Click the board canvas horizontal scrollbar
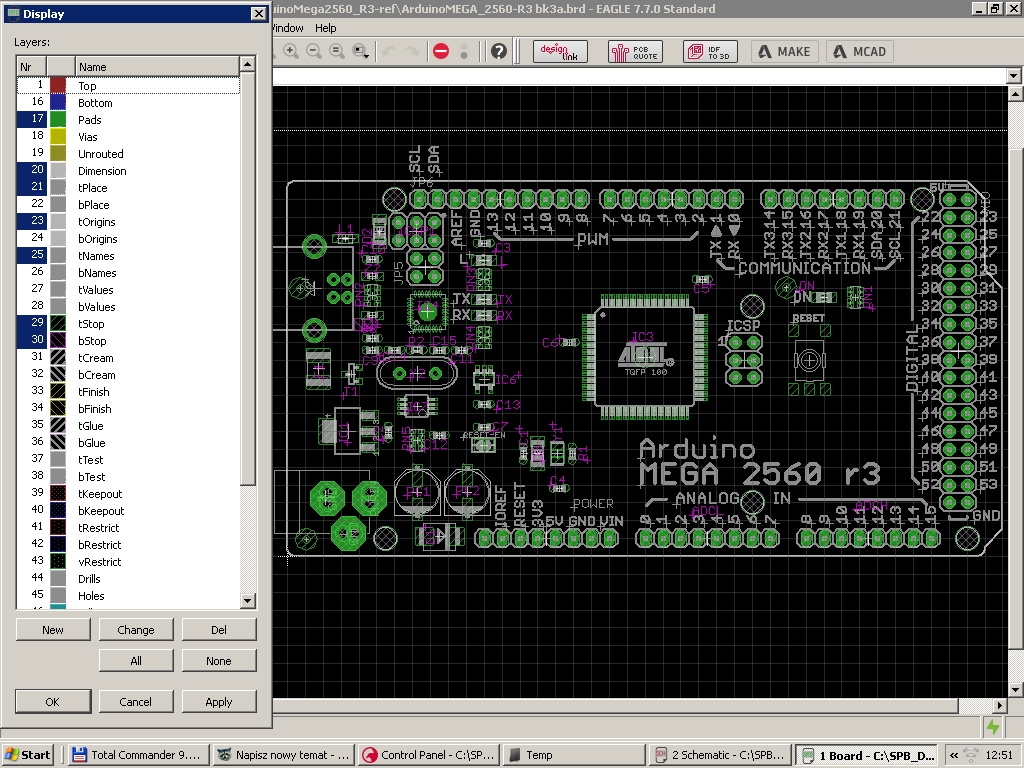 click(616, 705)
